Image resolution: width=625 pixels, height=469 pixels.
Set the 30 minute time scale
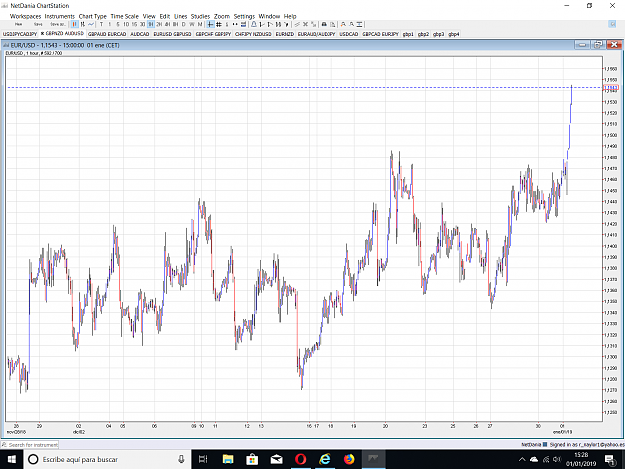pyautogui.click(x=142, y=24)
